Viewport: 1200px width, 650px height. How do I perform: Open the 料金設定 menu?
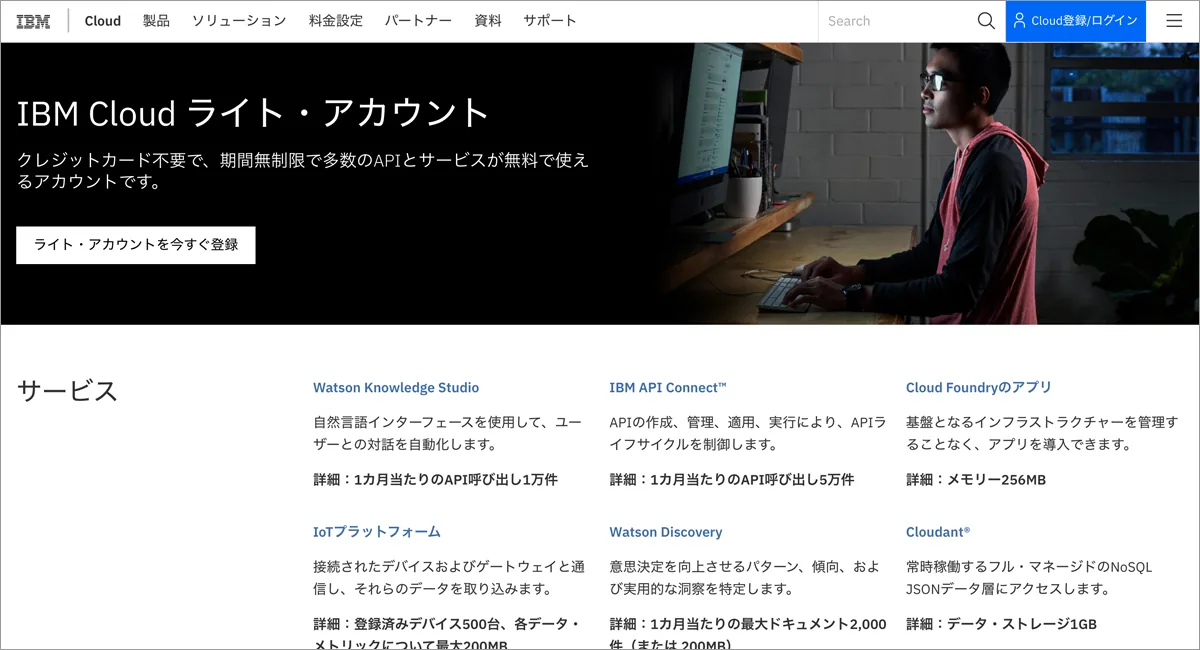pyautogui.click(x=336, y=21)
